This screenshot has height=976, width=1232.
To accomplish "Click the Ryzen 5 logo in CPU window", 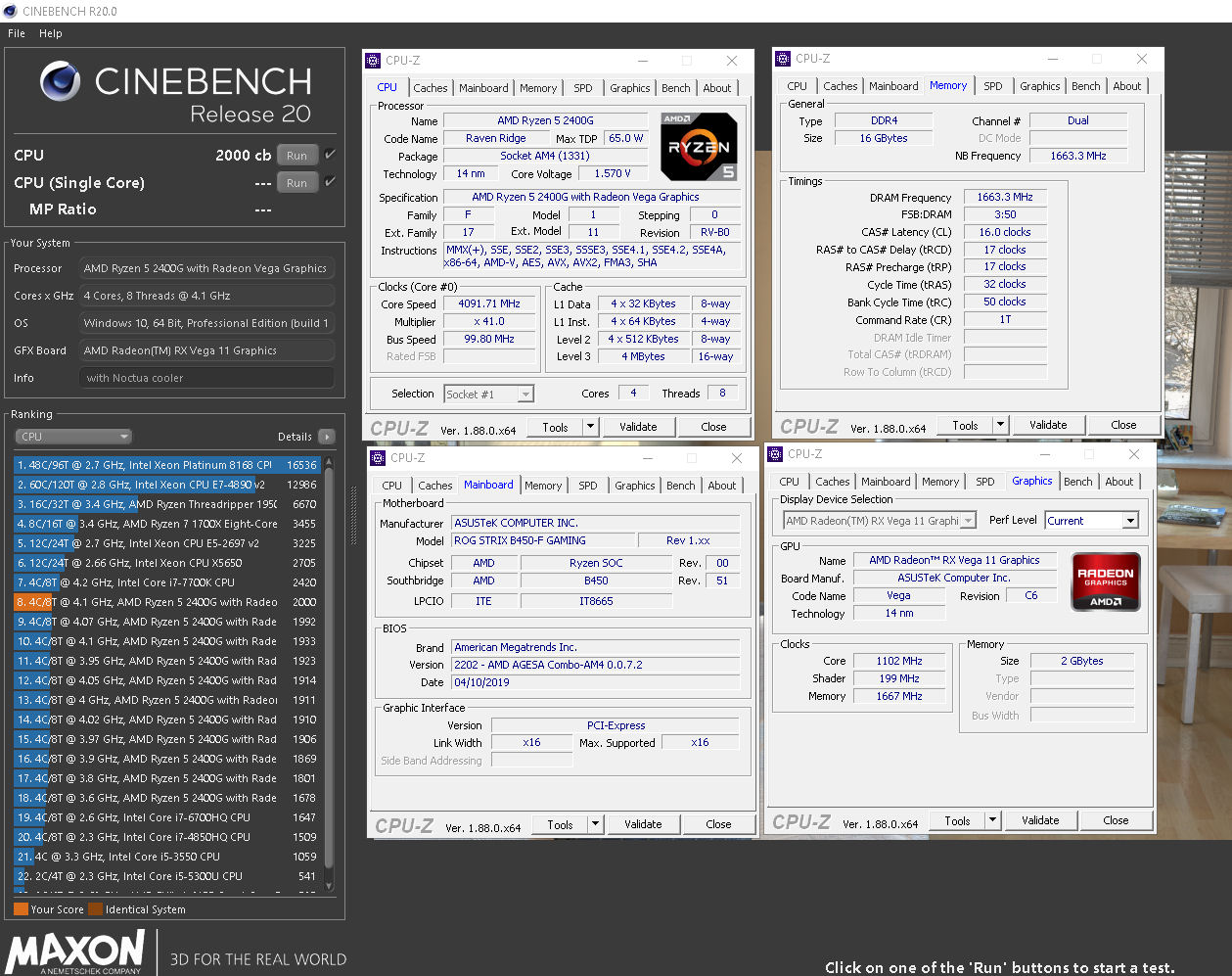I will coord(699,146).
